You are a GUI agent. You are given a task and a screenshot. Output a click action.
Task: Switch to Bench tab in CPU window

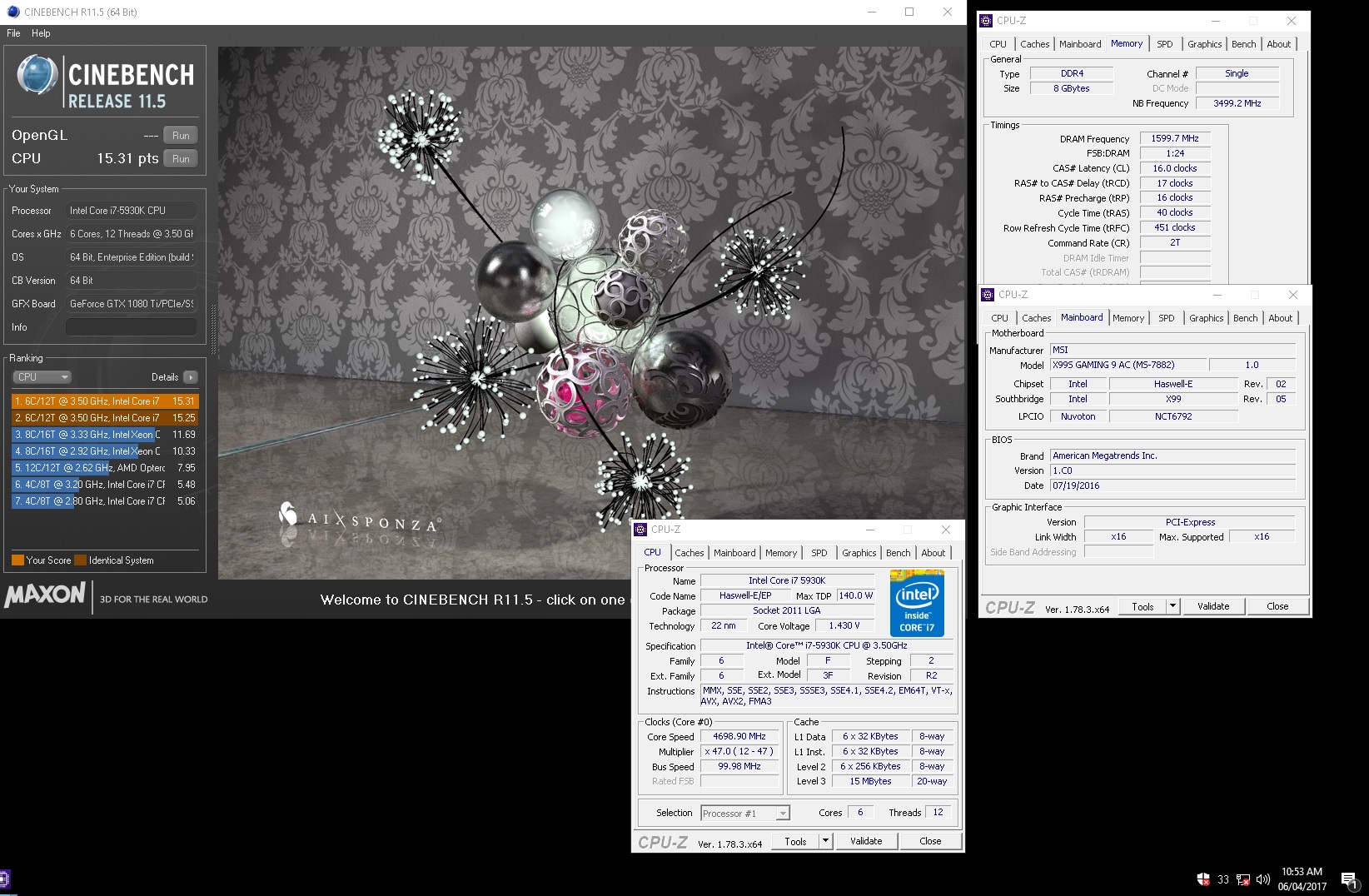(898, 553)
